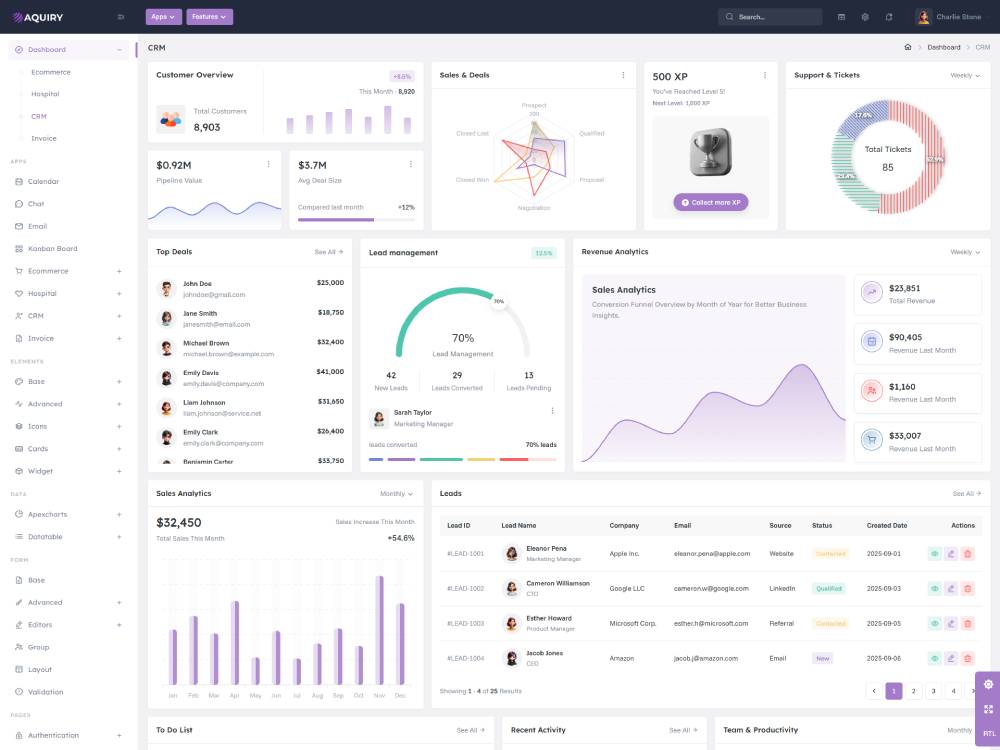Open Hospital under the Dashboard submenu
1000x750 pixels.
[45, 94]
